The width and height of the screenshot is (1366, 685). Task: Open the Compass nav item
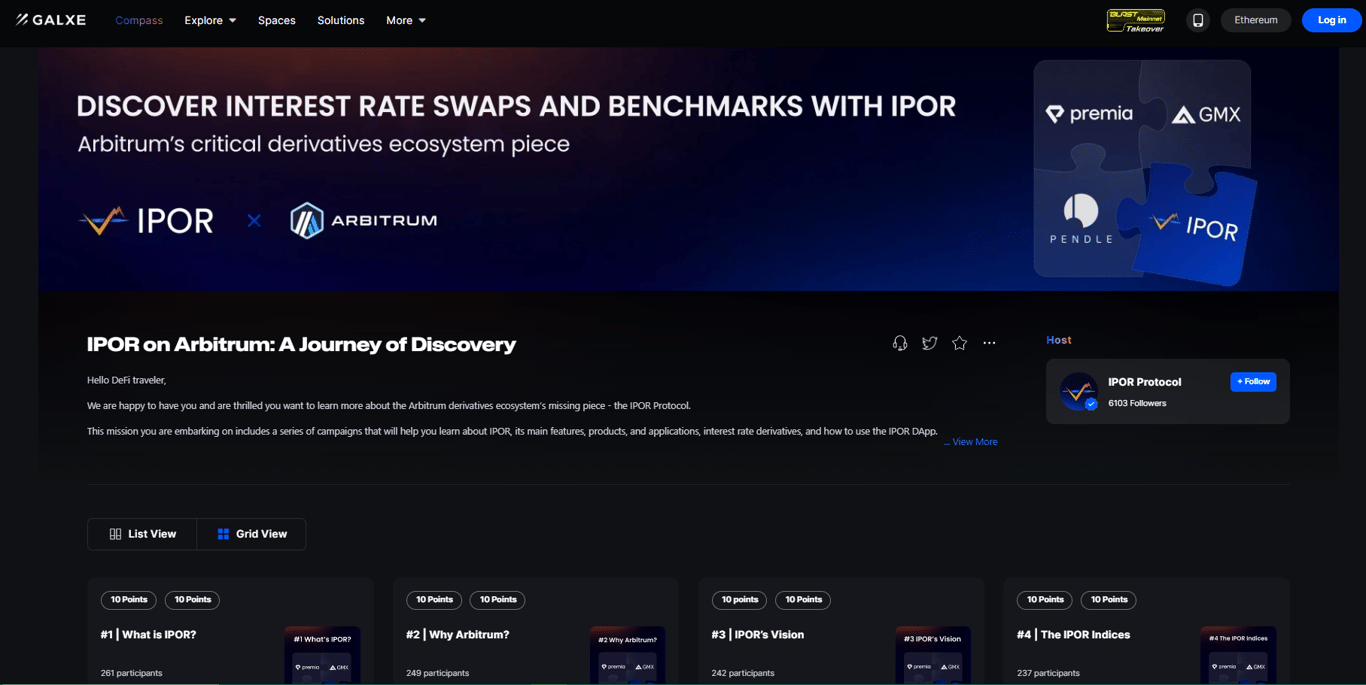139,20
